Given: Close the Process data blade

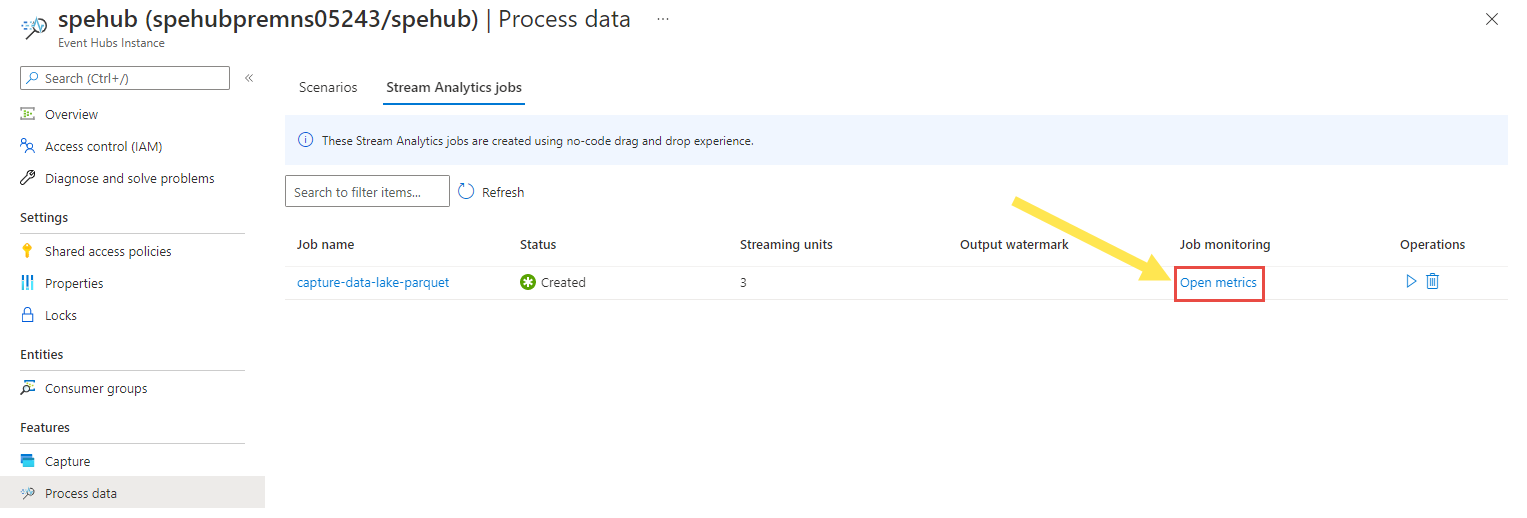Looking at the screenshot, I should tap(1492, 19).
